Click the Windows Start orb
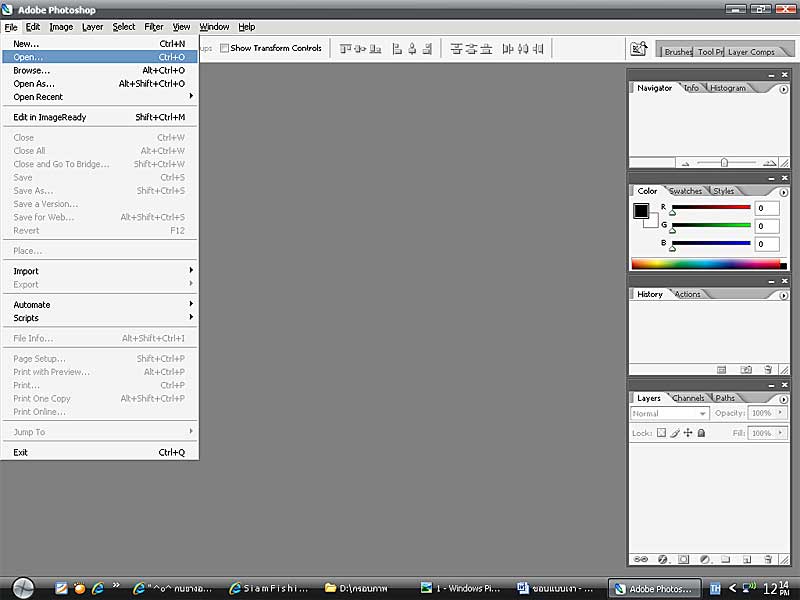Image resolution: width=800 pixels, height=600 pixels. [23, 588]
